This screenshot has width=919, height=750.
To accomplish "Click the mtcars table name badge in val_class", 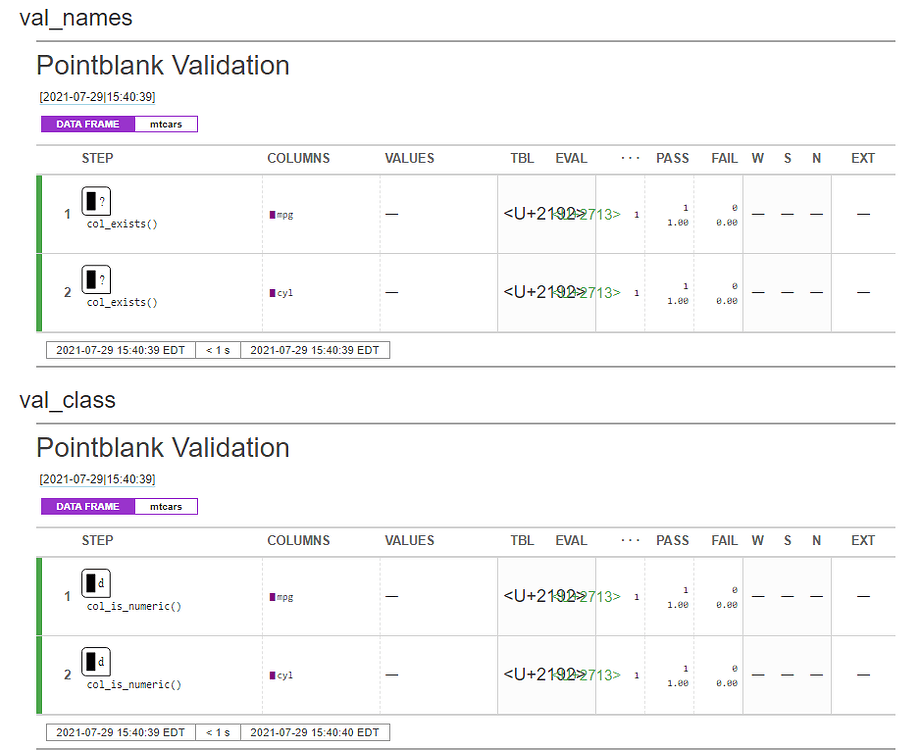I will click(x=166, y=506).
